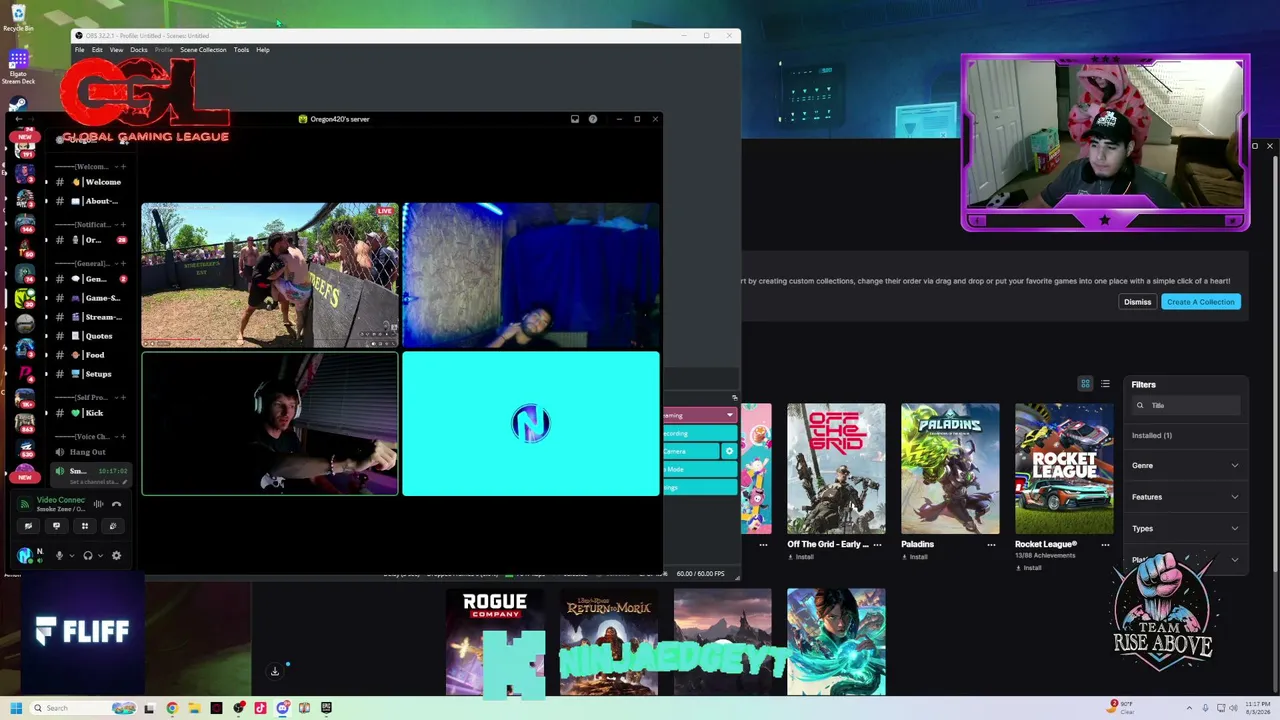1280x720 pixels.
Task: Open Edit menu in OBS
Action: (97, 50)
